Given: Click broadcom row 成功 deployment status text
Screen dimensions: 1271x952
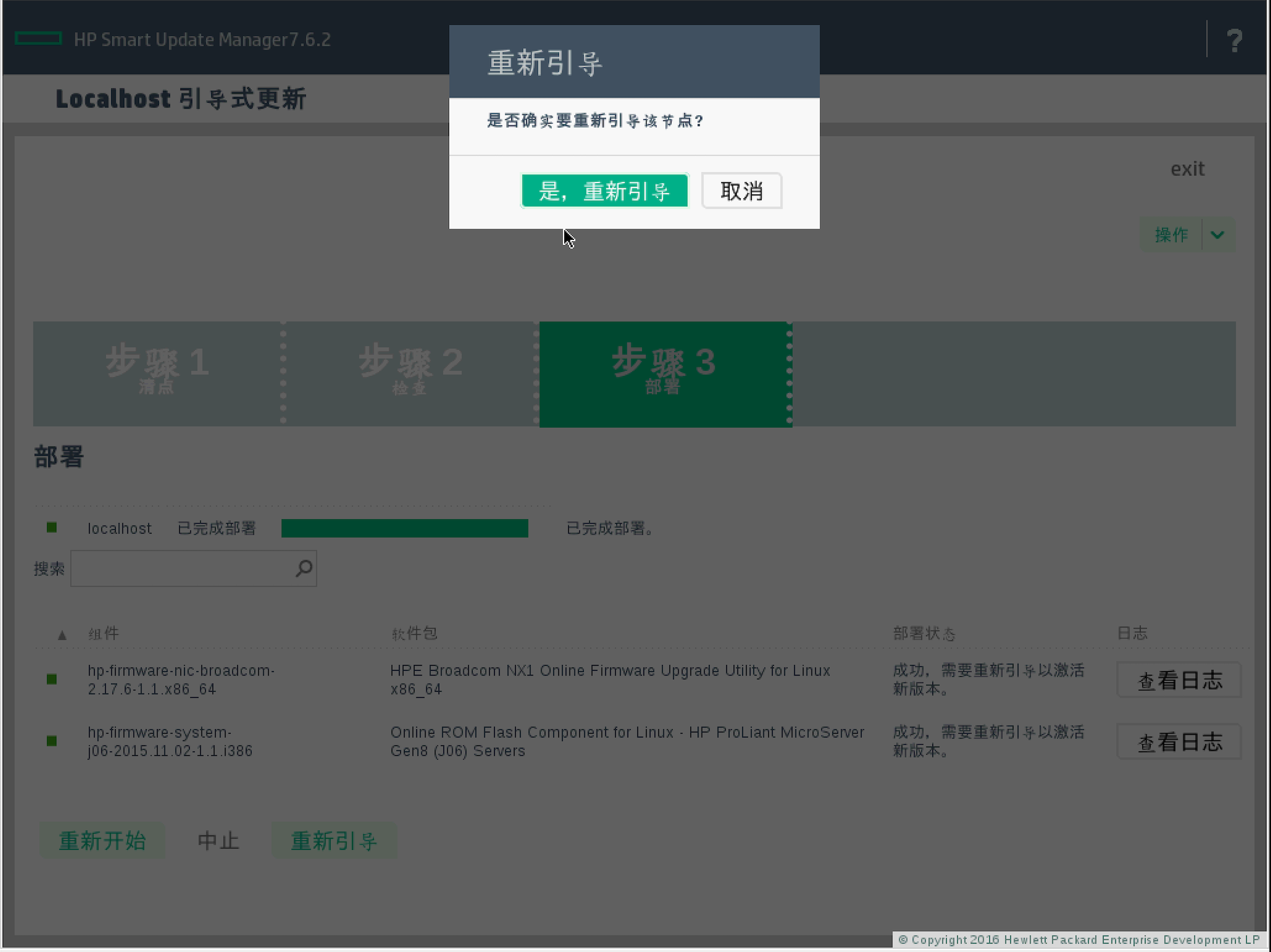Looking at the screenshot, I should [x=989, y=680].
